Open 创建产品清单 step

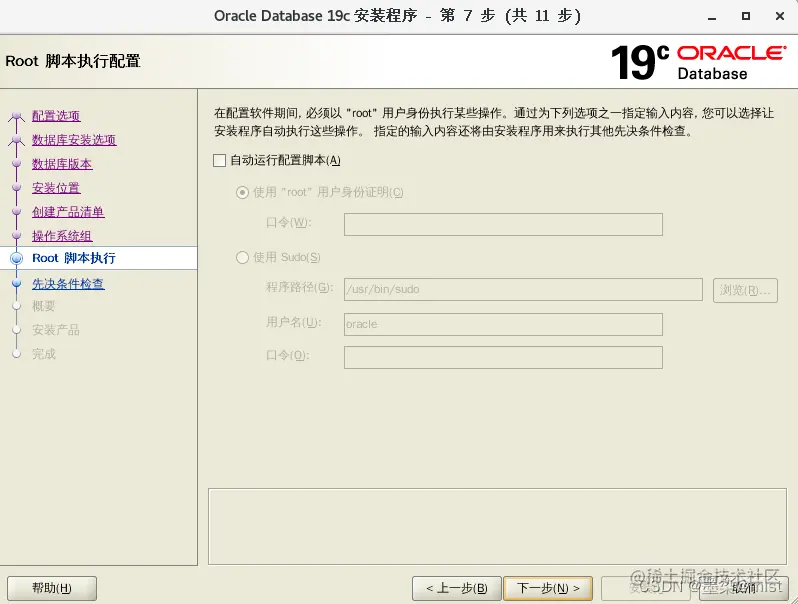68,212
